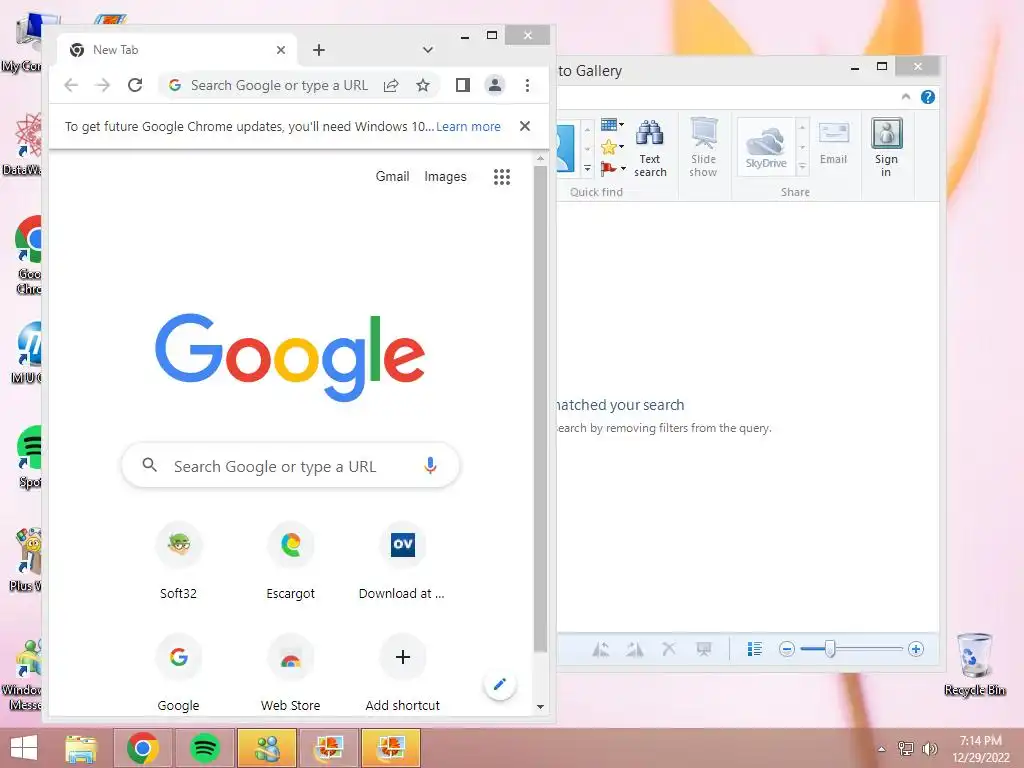Click slide show icon in gallery bottom bar
This screenshot has width=1024, height=768.
pos(703,649)
